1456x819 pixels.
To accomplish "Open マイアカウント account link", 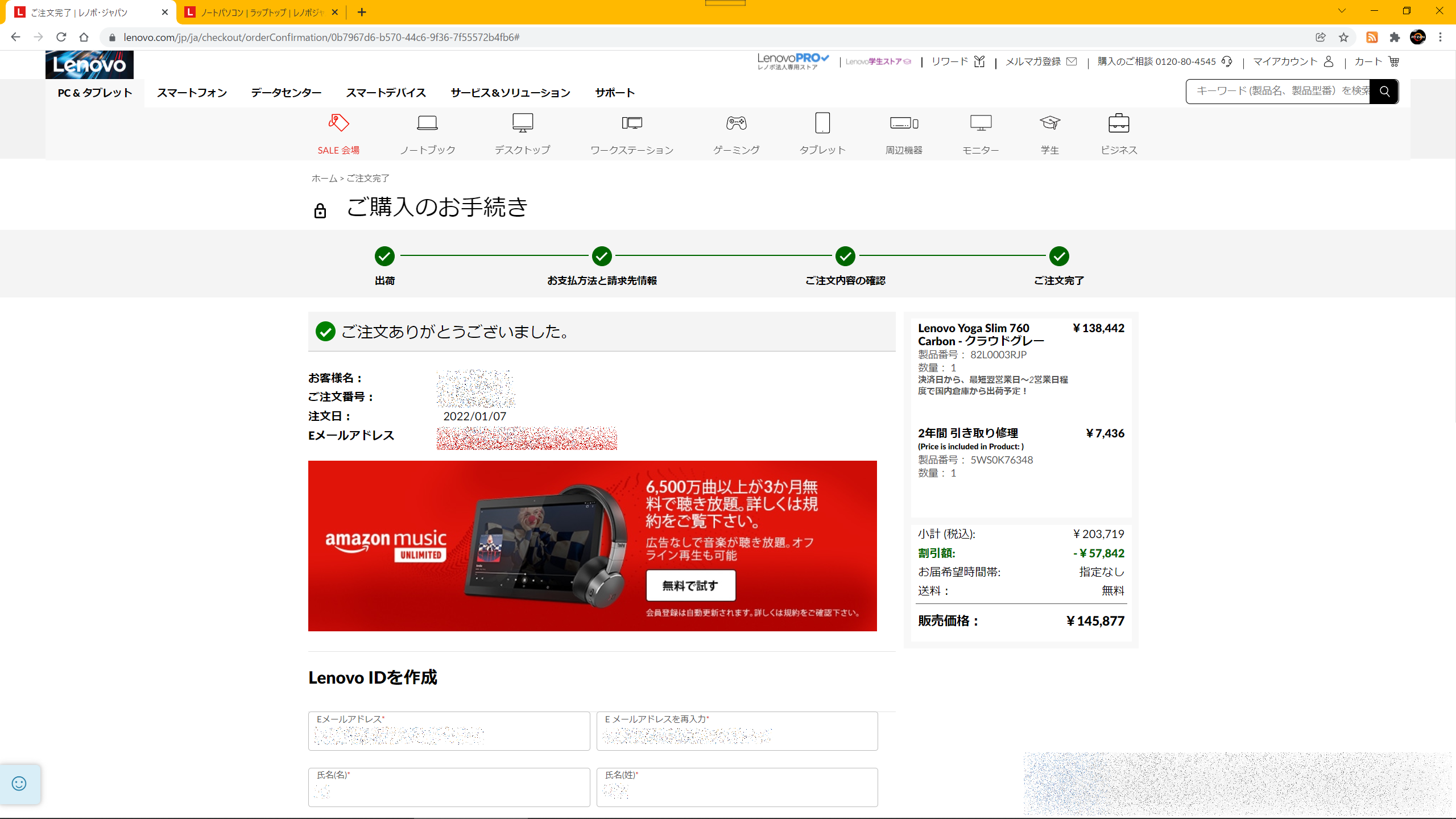I will [1293, 61].
